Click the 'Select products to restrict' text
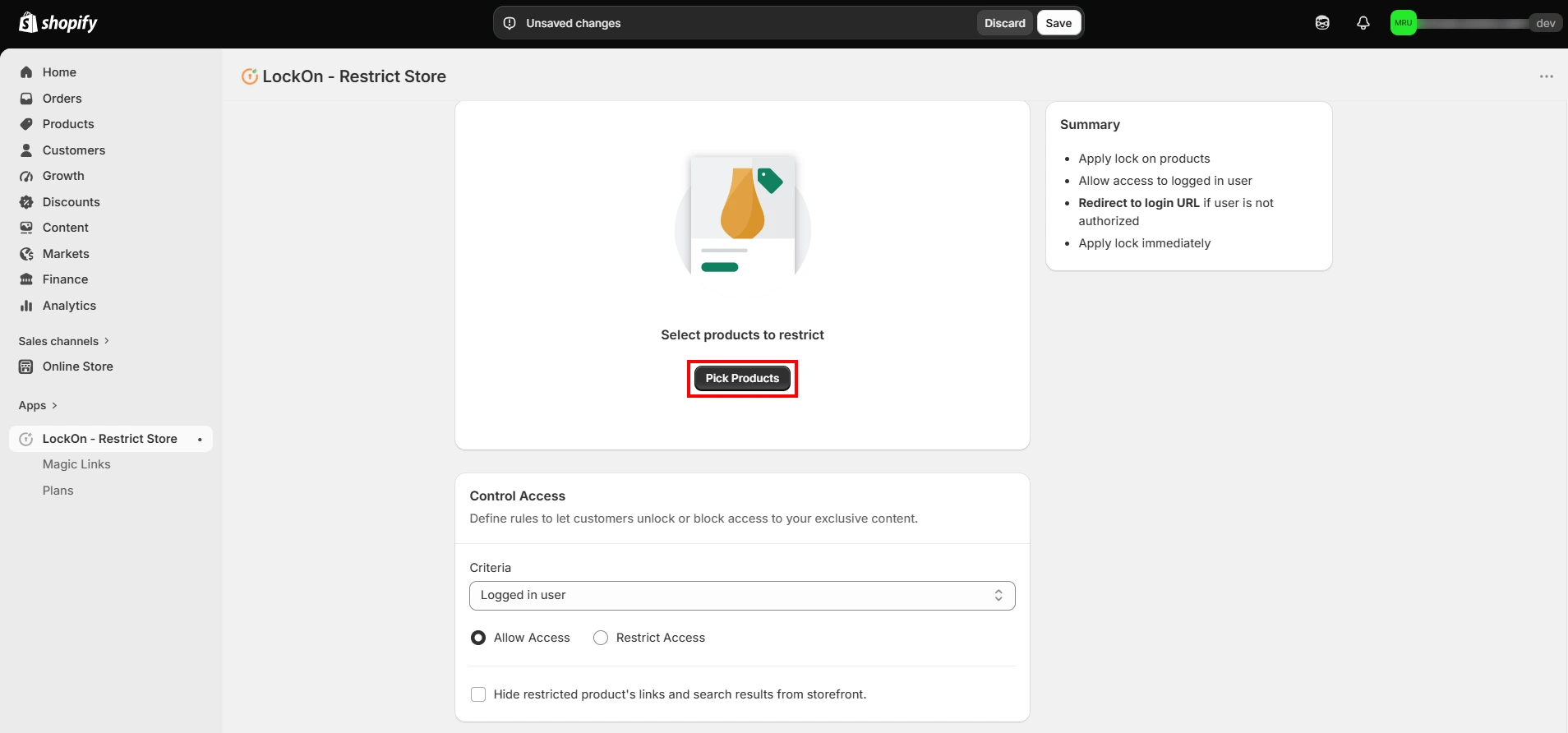 742,335
